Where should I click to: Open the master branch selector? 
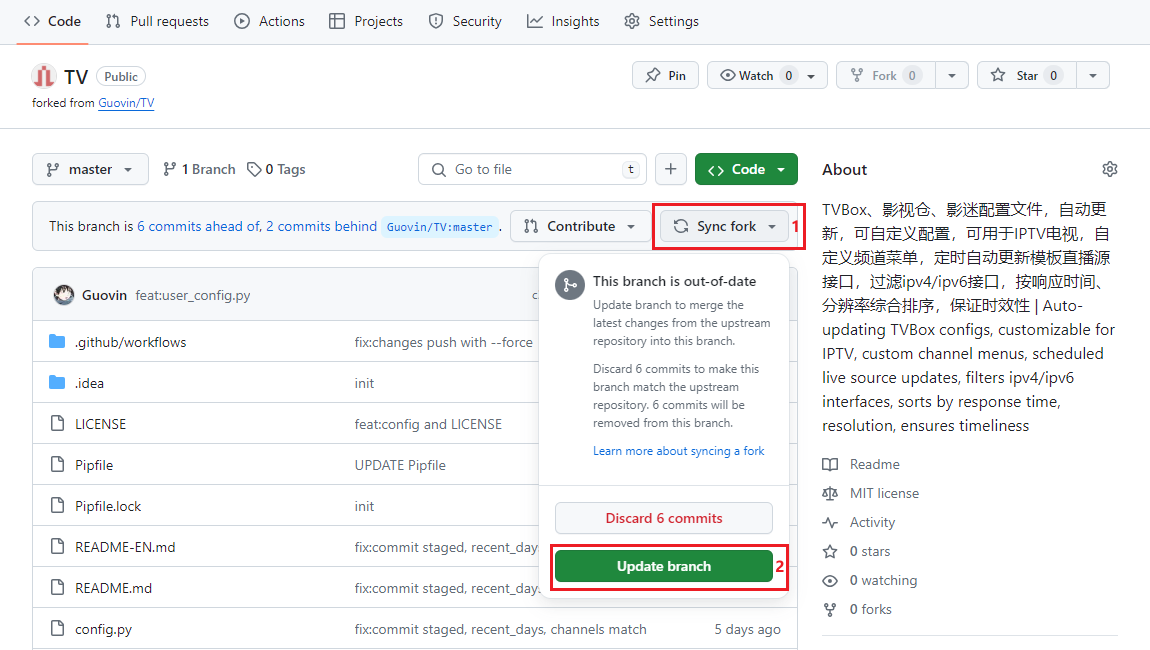tap(90, 169)
